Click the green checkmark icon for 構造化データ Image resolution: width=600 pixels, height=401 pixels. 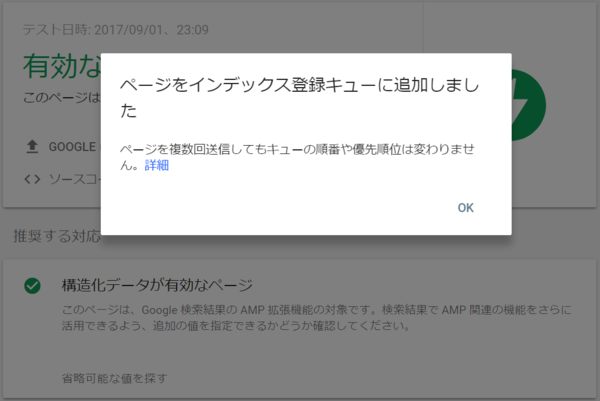click(32, 285)
